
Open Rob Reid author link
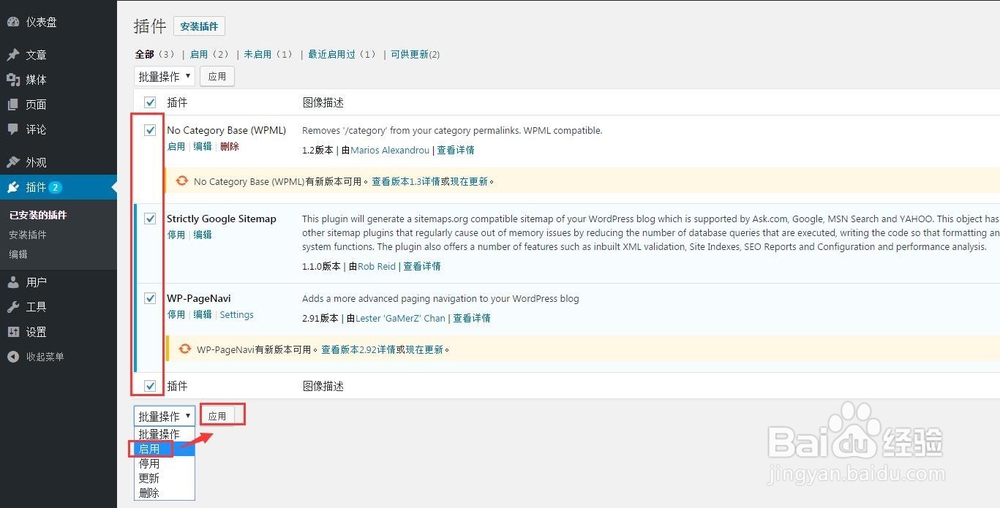376,266
